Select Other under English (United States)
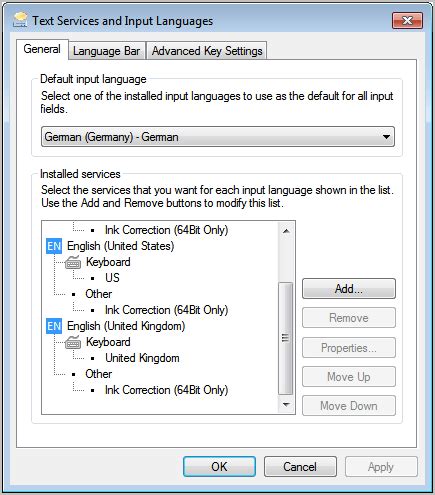 (98, 294)
